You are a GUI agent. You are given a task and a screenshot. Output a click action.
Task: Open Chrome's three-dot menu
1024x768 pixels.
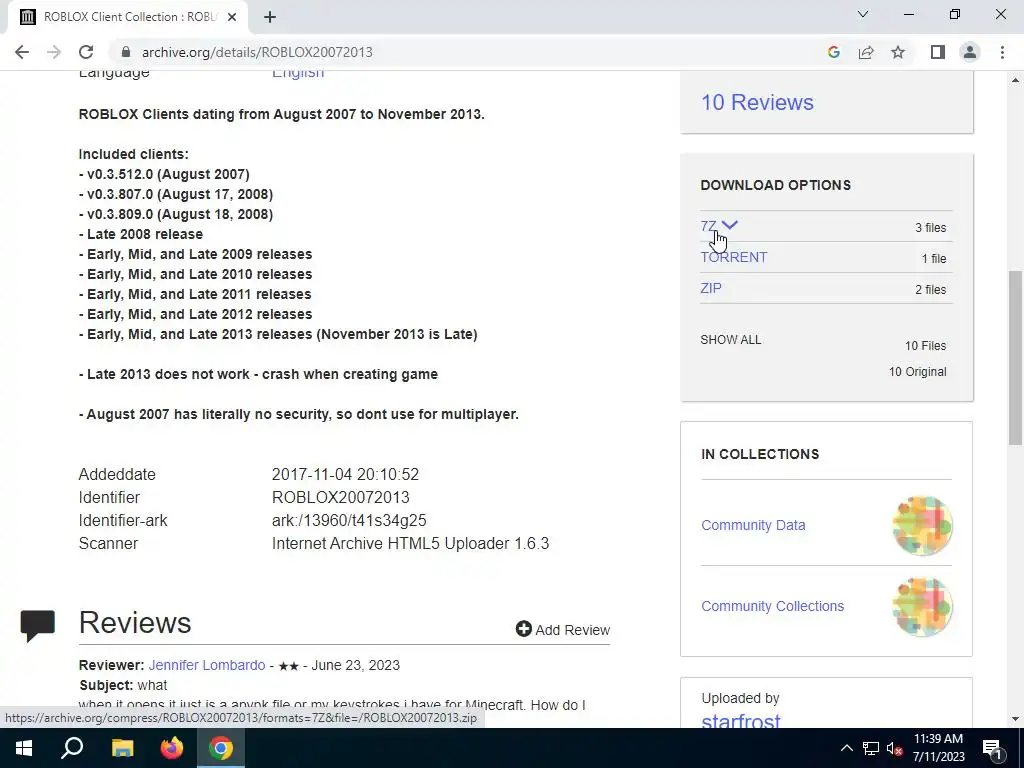point(1002,52)
